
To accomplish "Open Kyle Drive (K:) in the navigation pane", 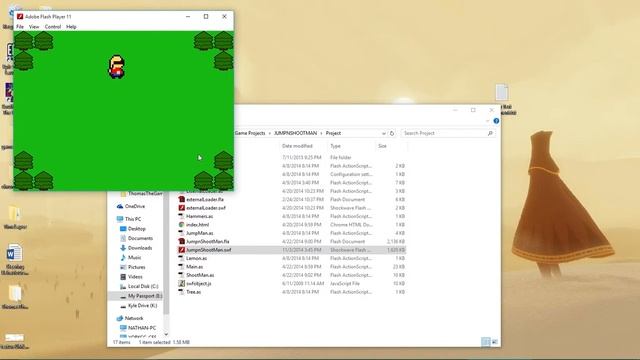I will [x=142, y=305].
